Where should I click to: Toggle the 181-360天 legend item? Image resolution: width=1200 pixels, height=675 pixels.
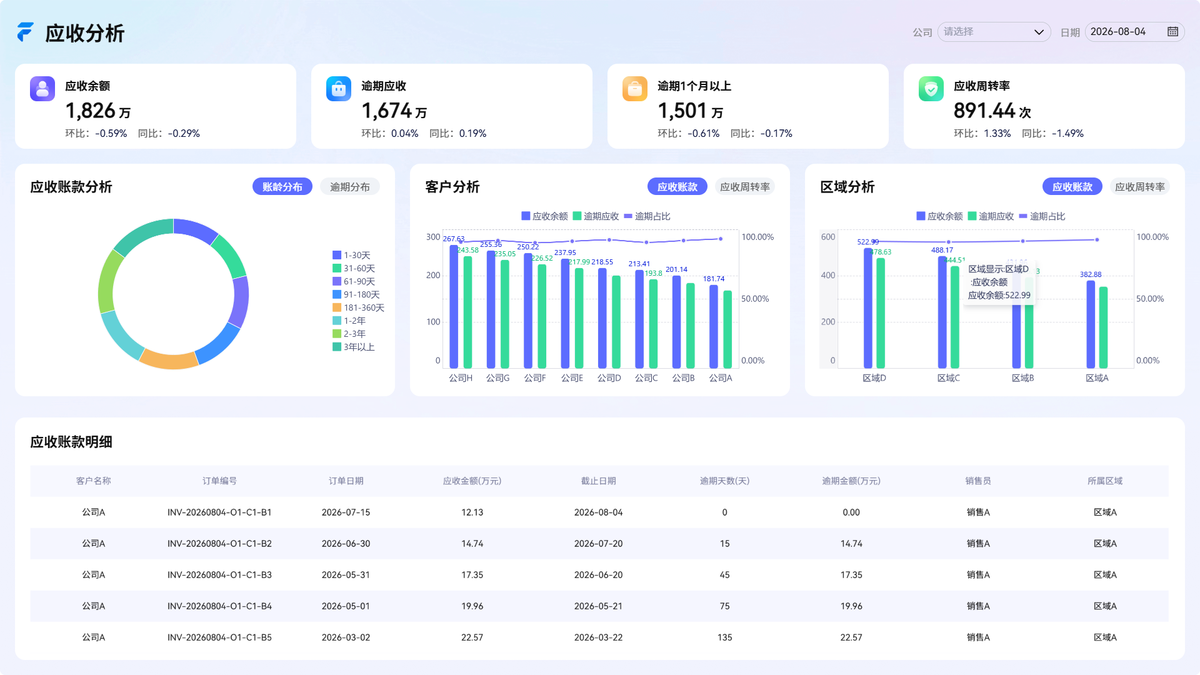(358, 308)
